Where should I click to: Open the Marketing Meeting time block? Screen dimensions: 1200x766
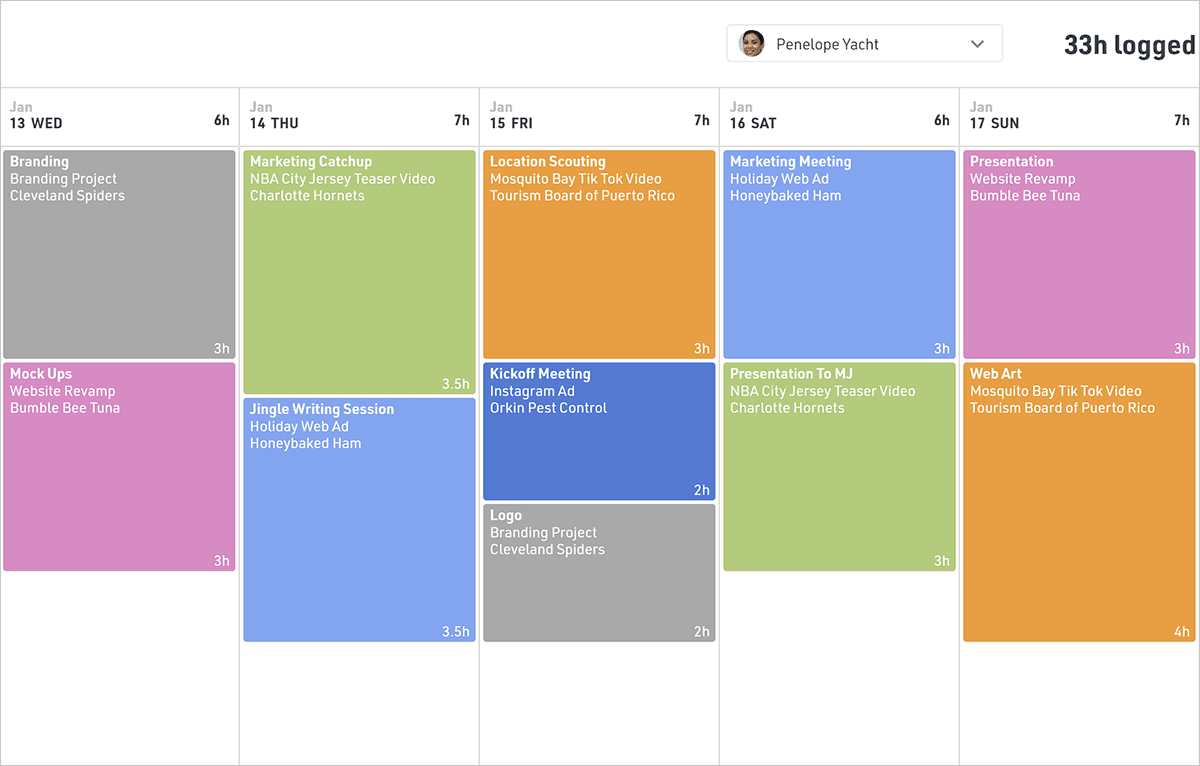coord(839,255)
